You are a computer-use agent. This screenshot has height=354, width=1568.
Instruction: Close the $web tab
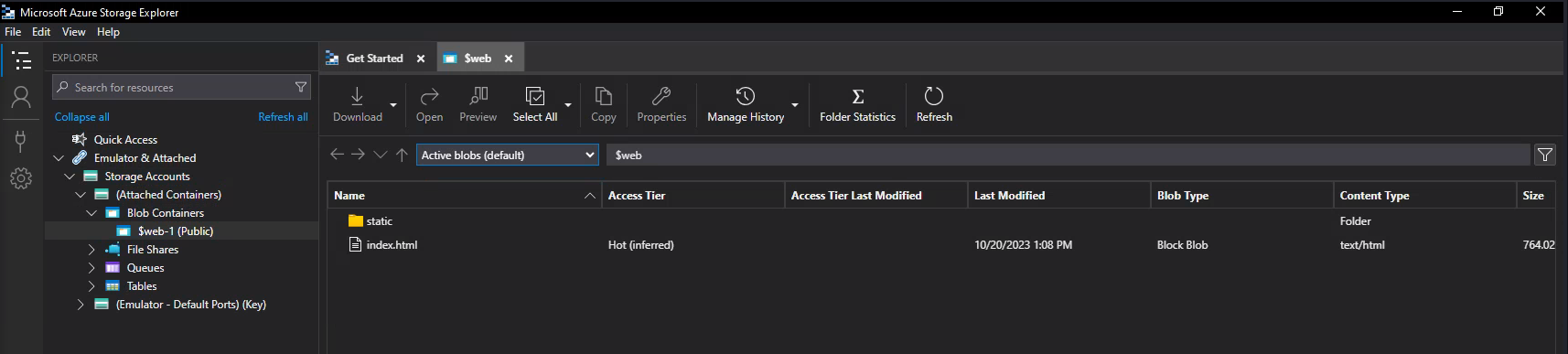click(x=509, y=59)
